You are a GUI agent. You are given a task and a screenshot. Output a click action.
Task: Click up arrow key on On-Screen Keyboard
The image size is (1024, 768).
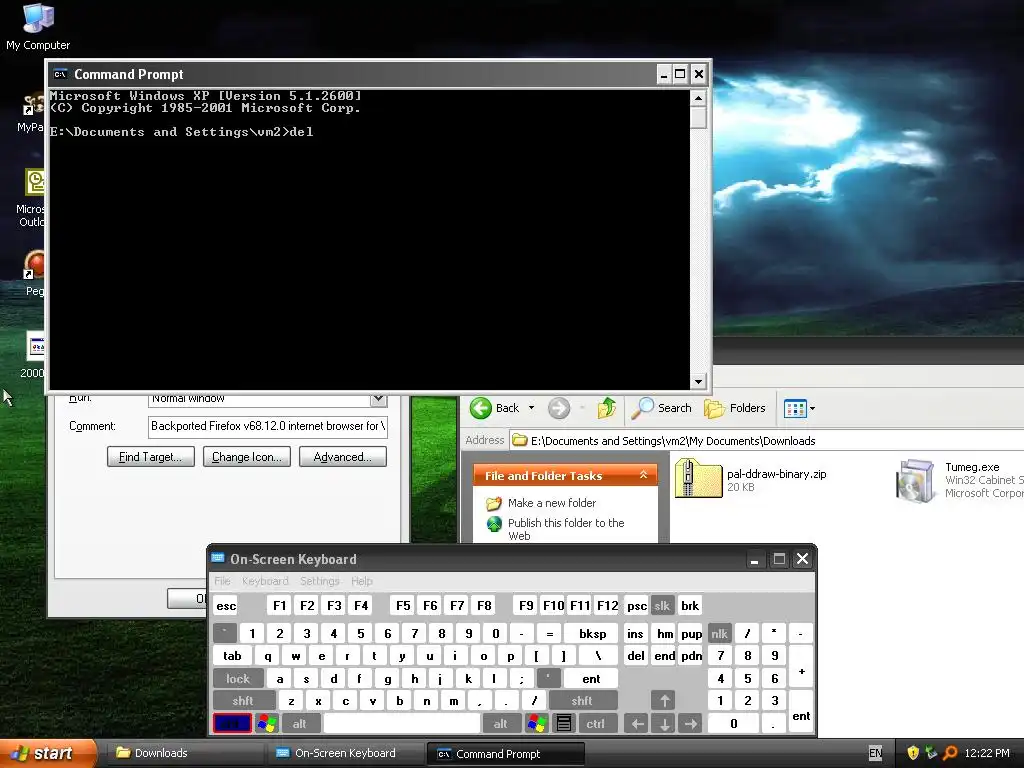click(x=664, y=701)
